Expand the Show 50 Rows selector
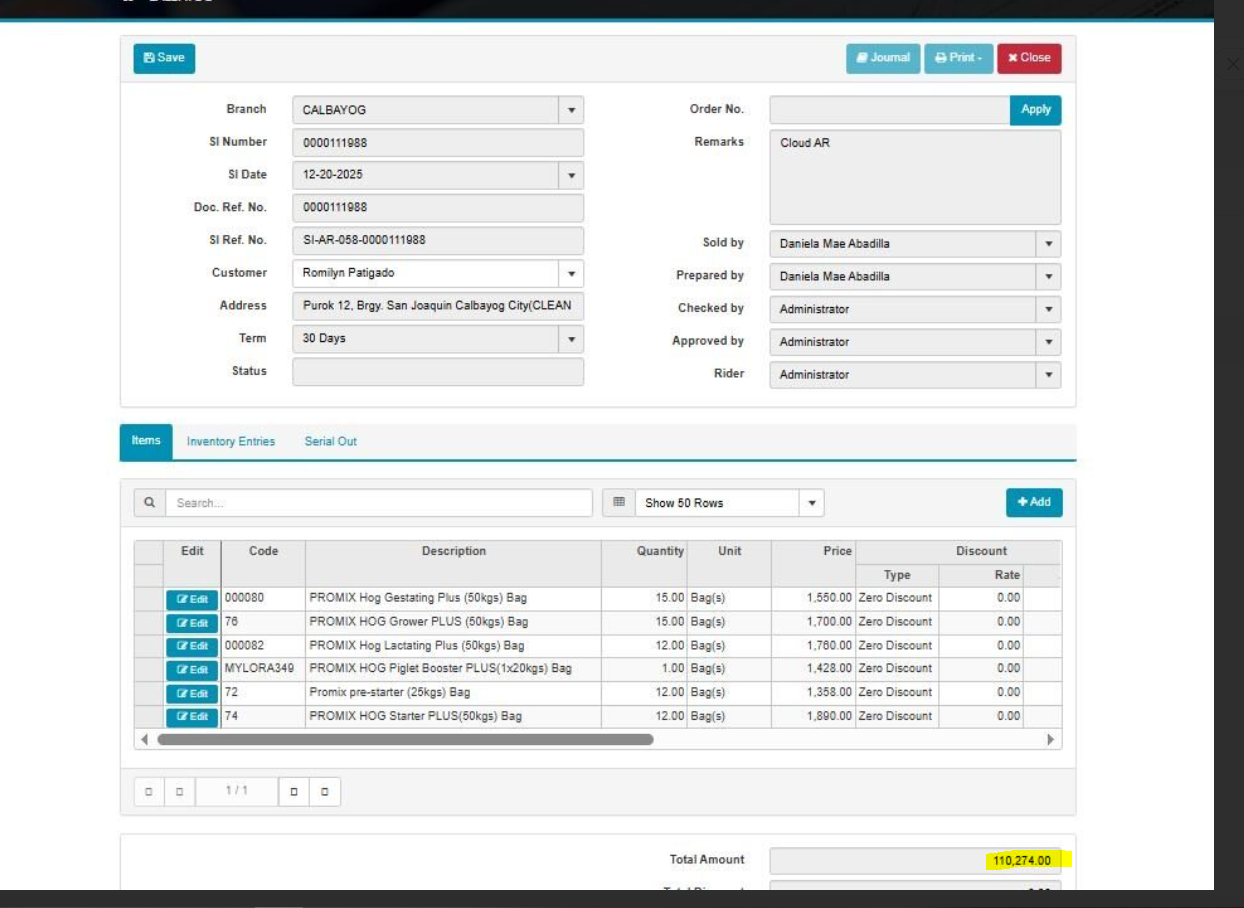Image resolution: width=1244 pixels, height=908 pixels. click(811, 503)
